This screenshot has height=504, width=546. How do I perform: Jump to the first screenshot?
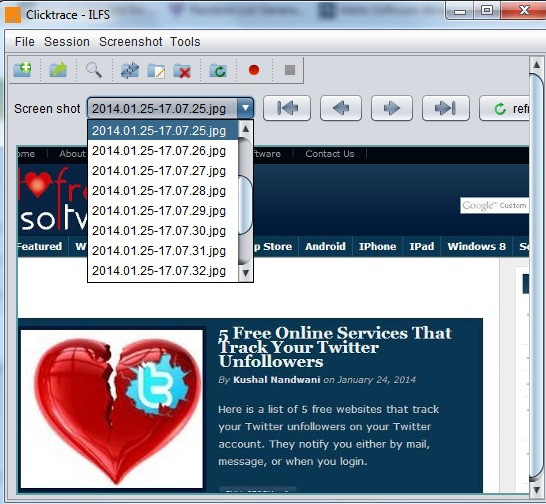287,108
